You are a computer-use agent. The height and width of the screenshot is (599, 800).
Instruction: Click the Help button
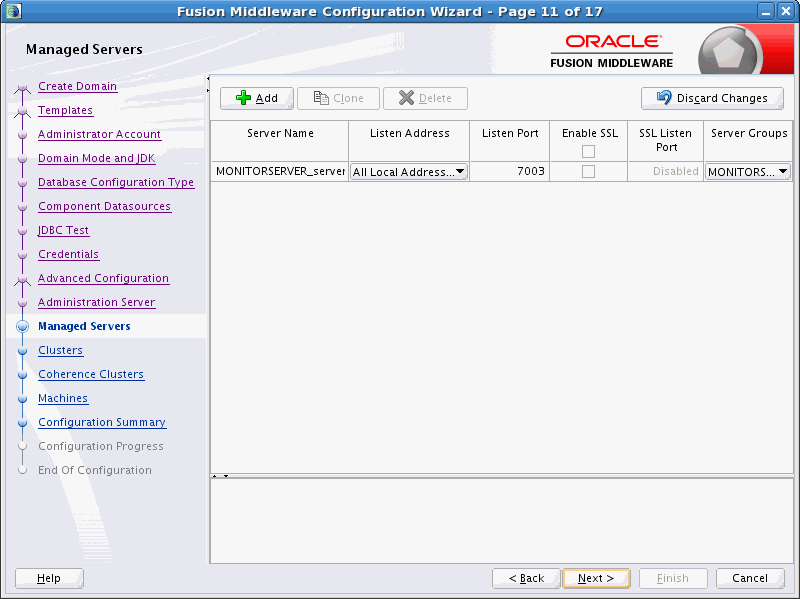(x=49, y=578)
